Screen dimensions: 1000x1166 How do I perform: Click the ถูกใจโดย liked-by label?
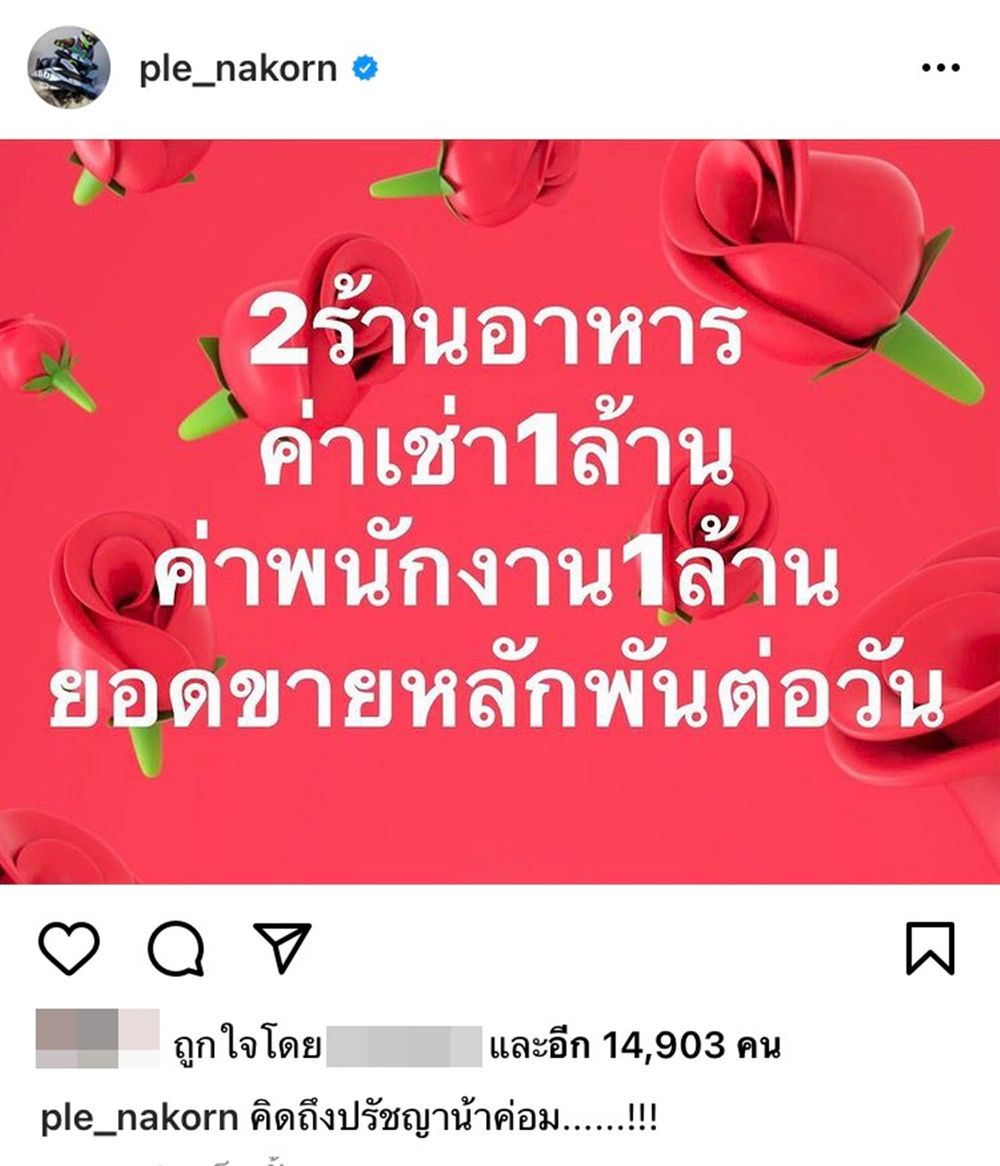coord(247,1046)
